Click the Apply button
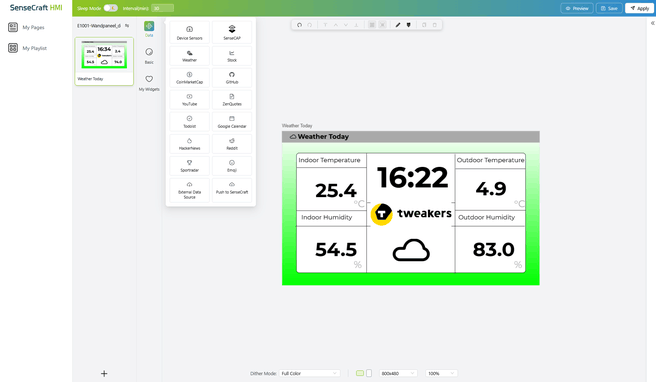Image resolution: width=656 pixels, height=382 pixels. 640,8
